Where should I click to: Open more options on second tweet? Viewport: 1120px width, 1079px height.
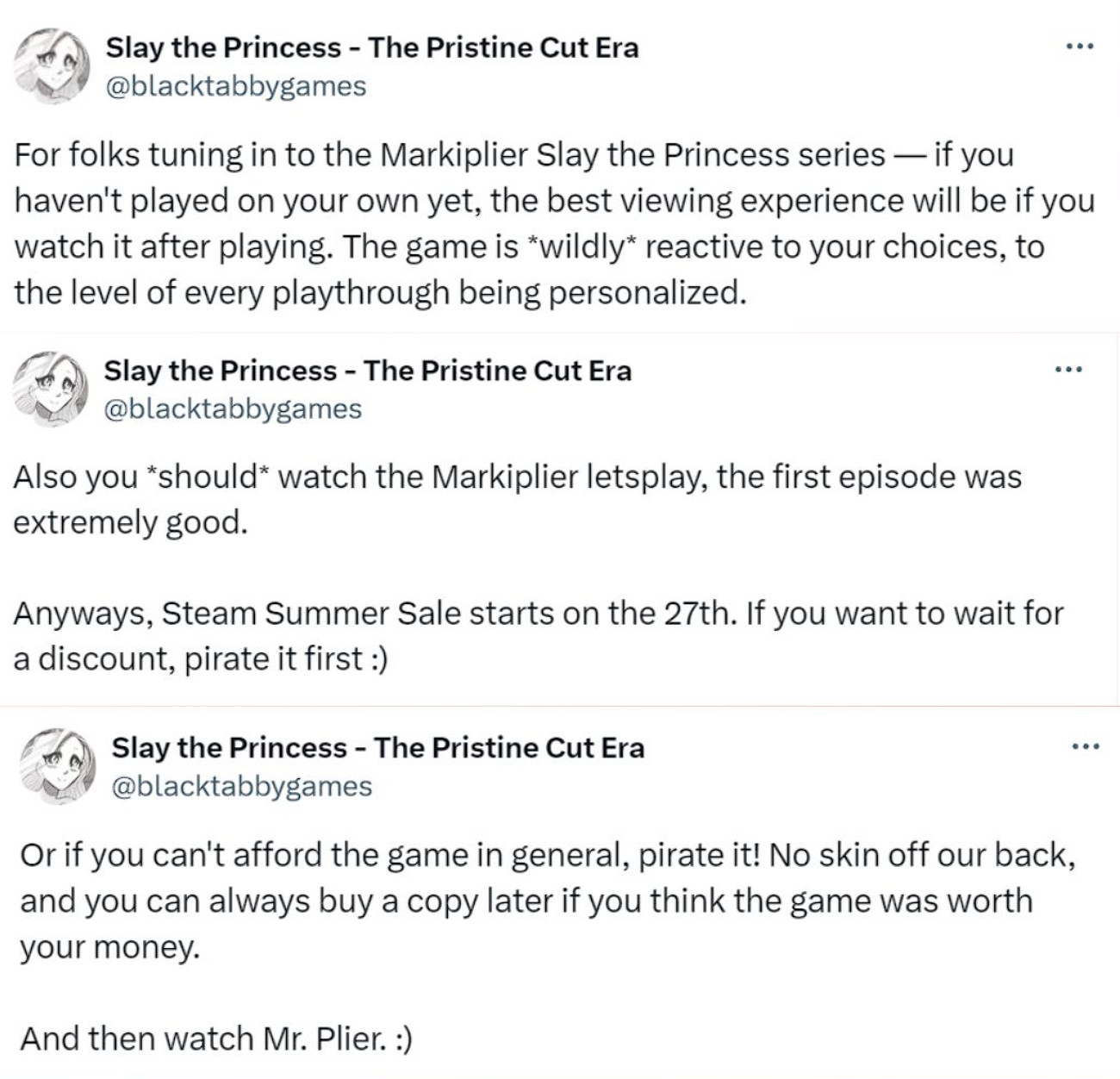point(1068,370)
